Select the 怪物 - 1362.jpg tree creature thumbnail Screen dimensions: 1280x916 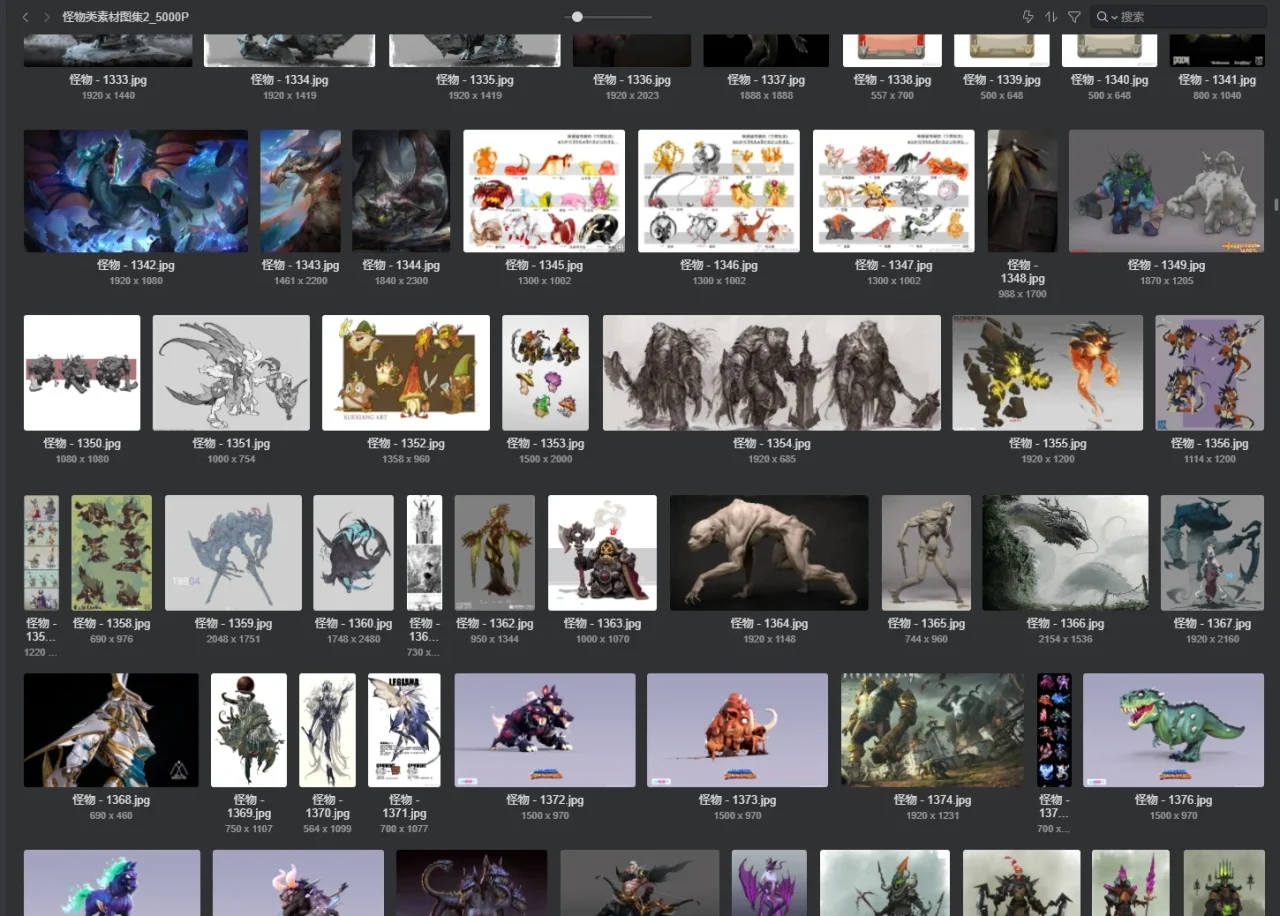click(x=495, y=553)
